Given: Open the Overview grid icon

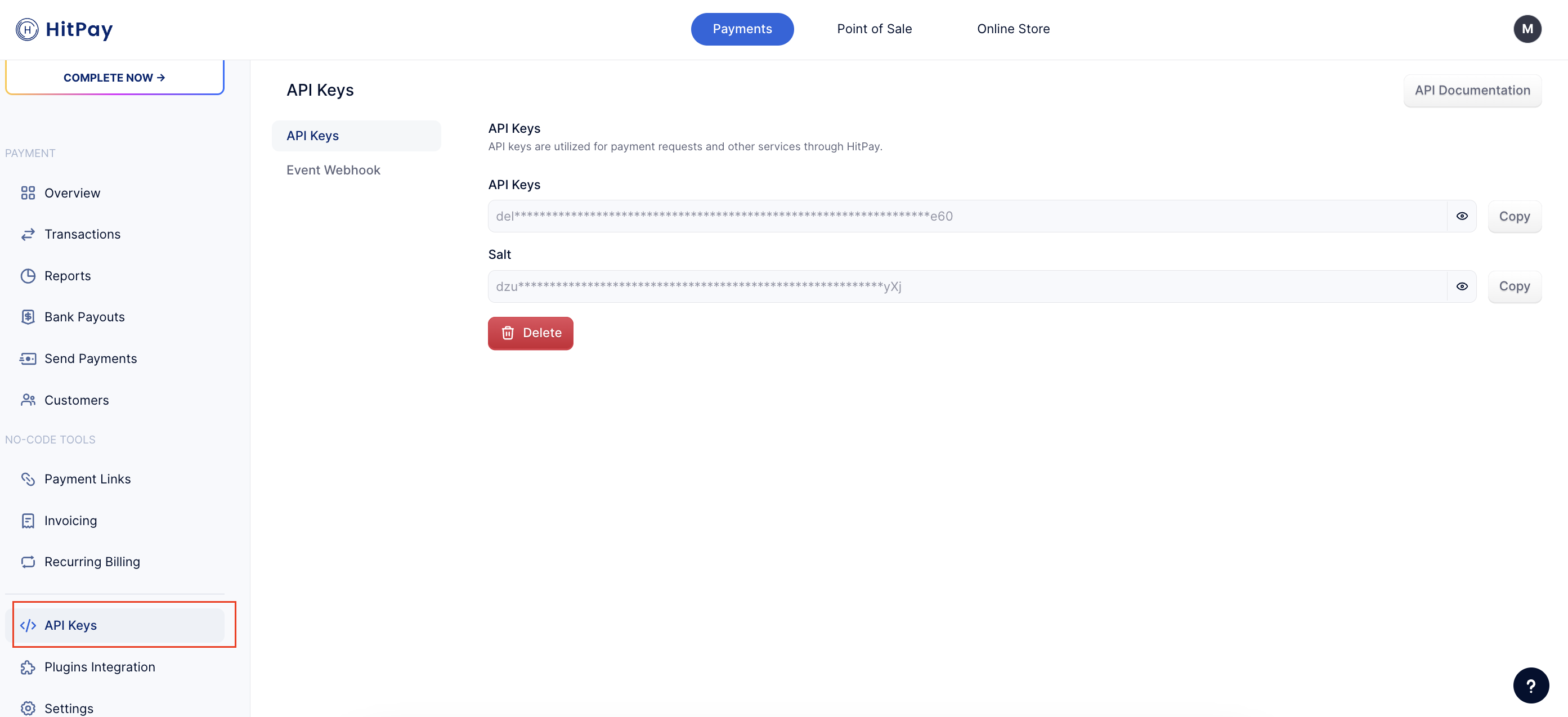Looking at the screenshot, I should [x=28, y=193].
